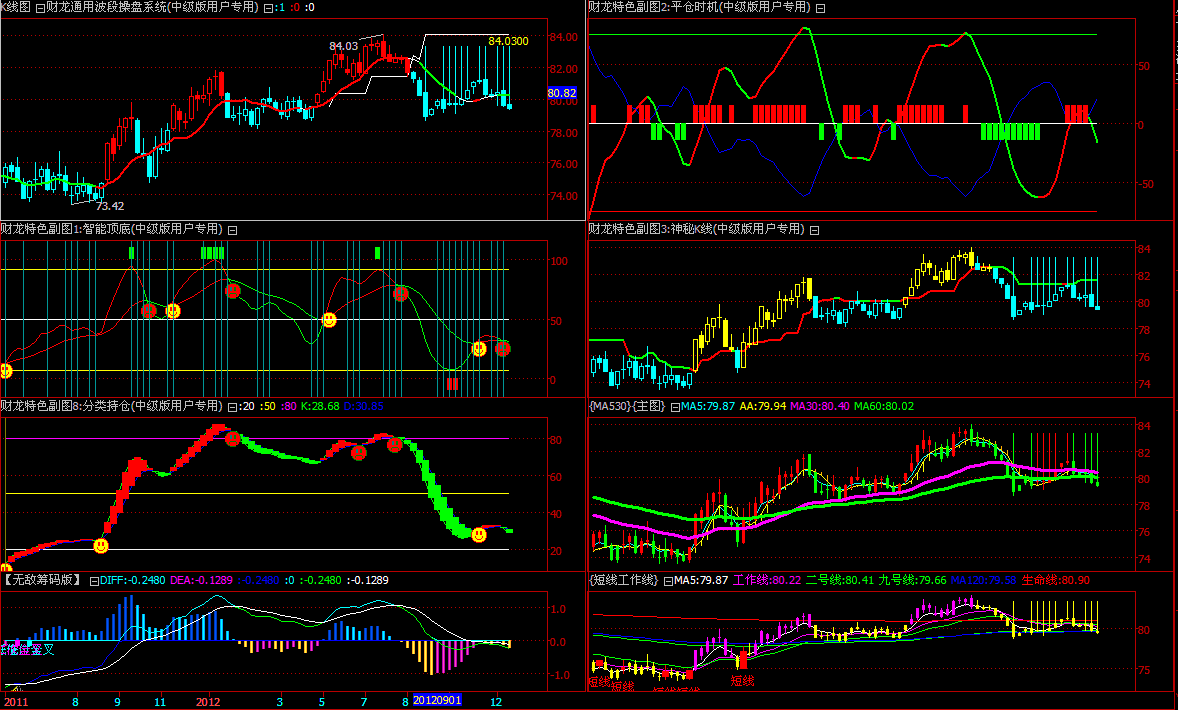Click the highlighted 80.82 price tag

[561, 93]
